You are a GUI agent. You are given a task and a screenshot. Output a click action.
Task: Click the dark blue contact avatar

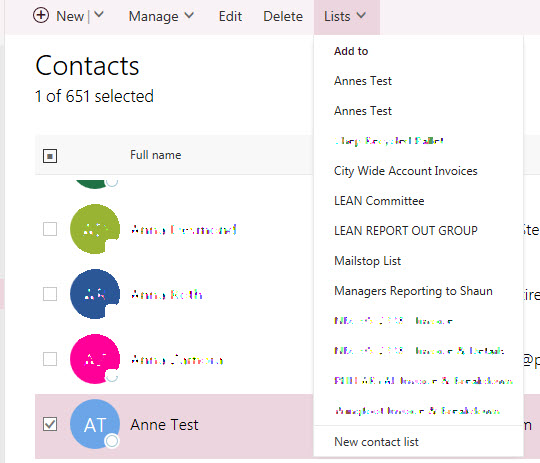pyautogui.click(x=95, y=294)
